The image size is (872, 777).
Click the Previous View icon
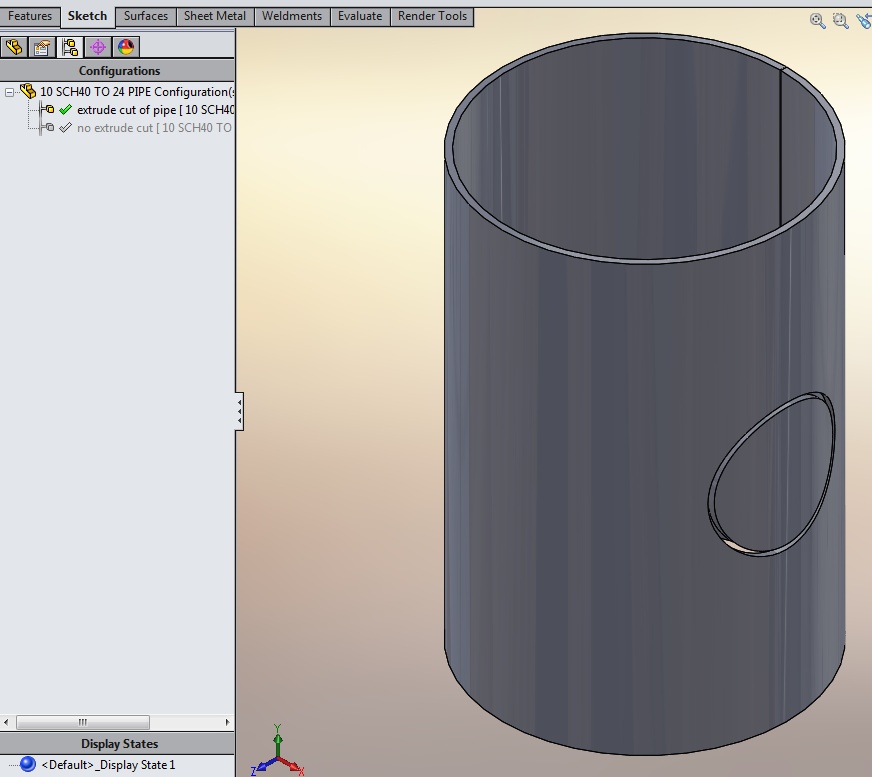[x=864, y=21]
